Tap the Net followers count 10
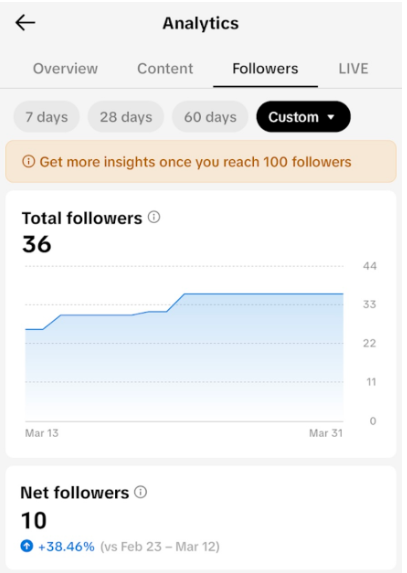This screenshot has width=407, height=573. (34, 520)
